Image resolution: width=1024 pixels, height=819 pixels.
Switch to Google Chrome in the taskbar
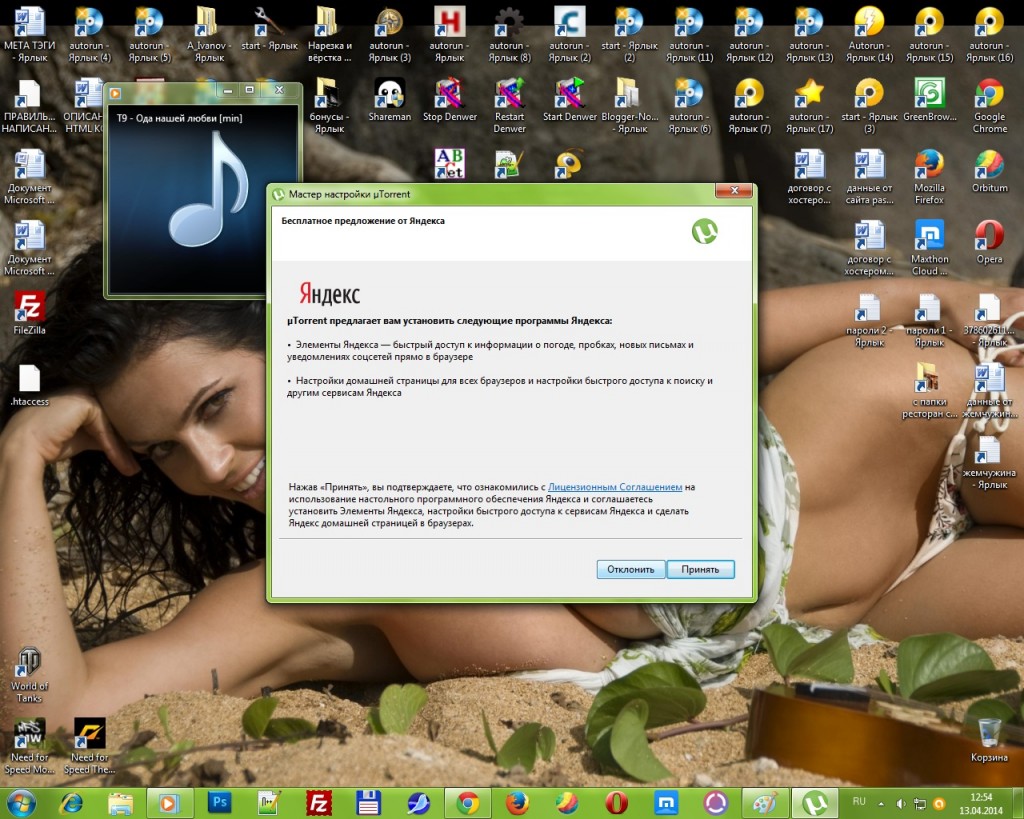pyautogui.click(x=468, y=803)
